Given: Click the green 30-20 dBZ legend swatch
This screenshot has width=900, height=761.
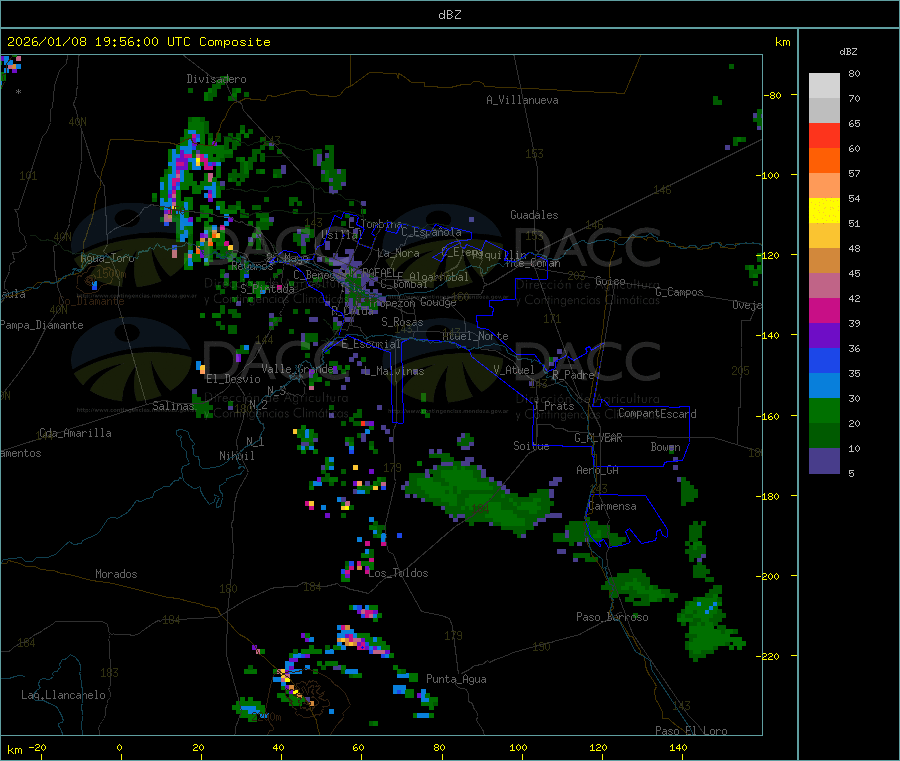Looking at the screenshot, I should 824,410.
